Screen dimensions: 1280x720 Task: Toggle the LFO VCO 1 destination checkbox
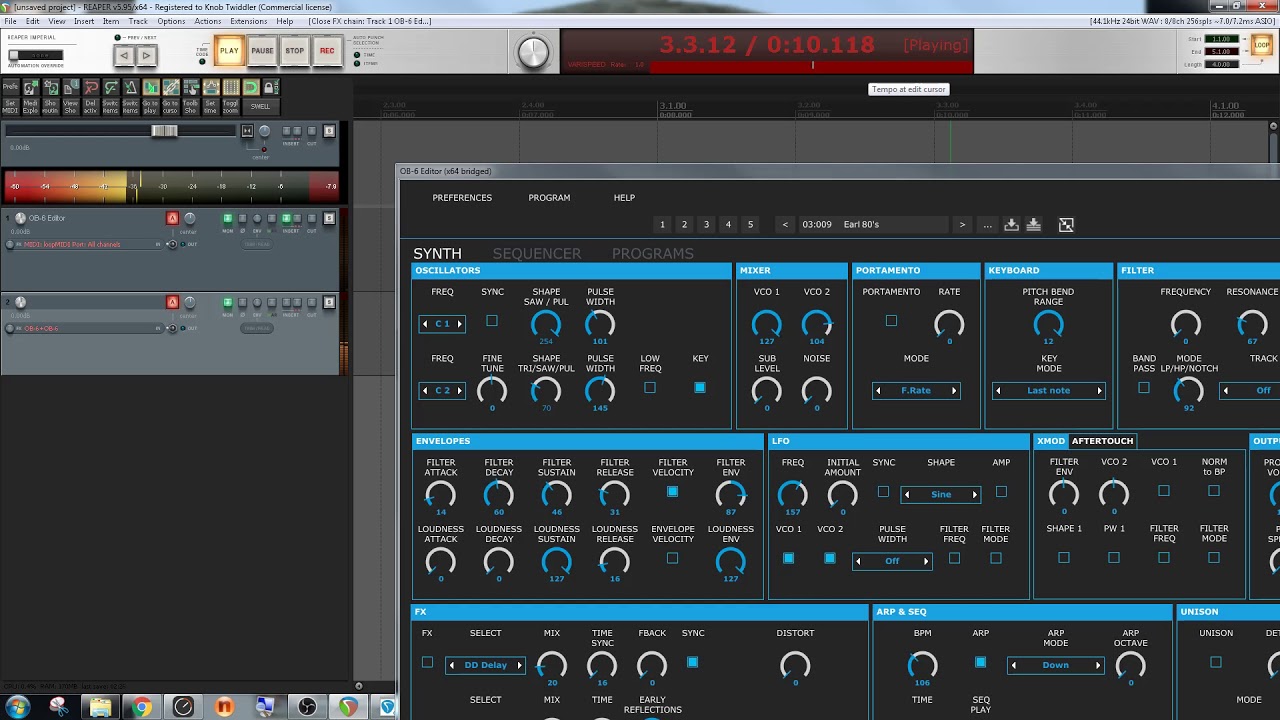(788, 558)
